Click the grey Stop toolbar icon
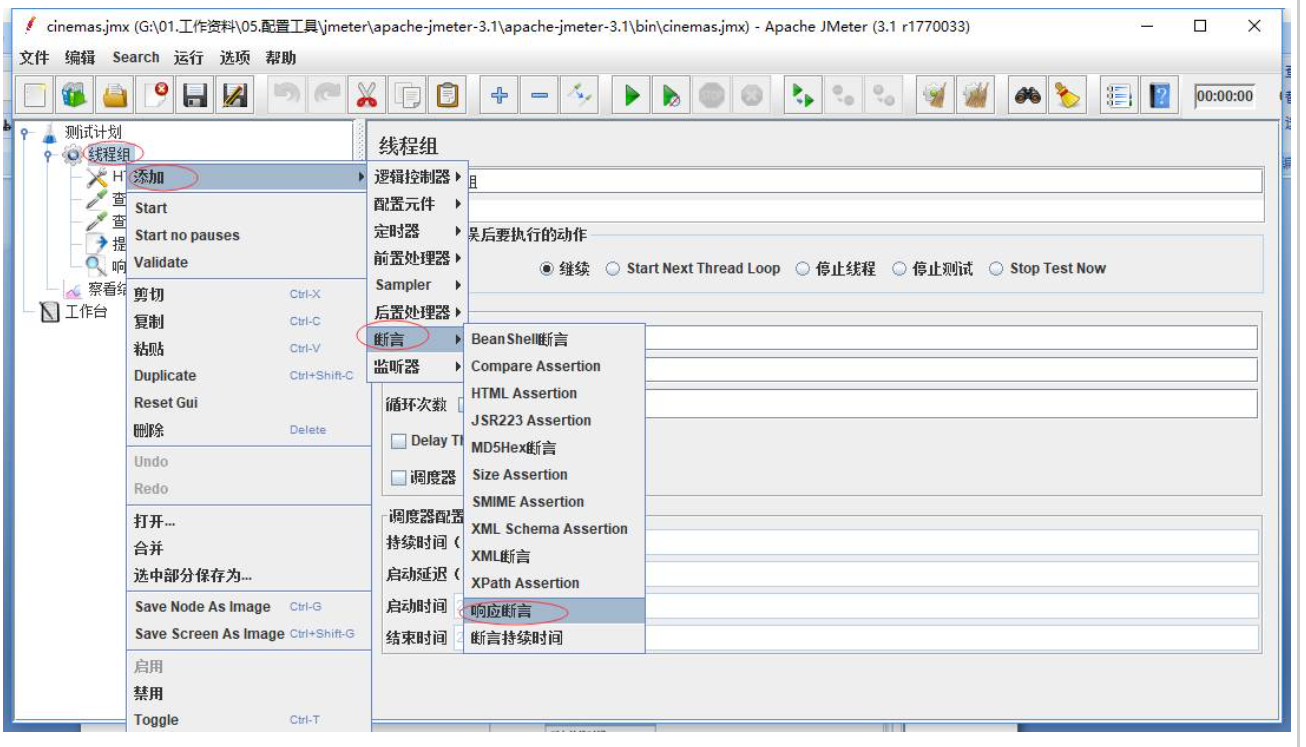Image resolution: width=1306 pixels, height=747 pixels. pos(712,96)
